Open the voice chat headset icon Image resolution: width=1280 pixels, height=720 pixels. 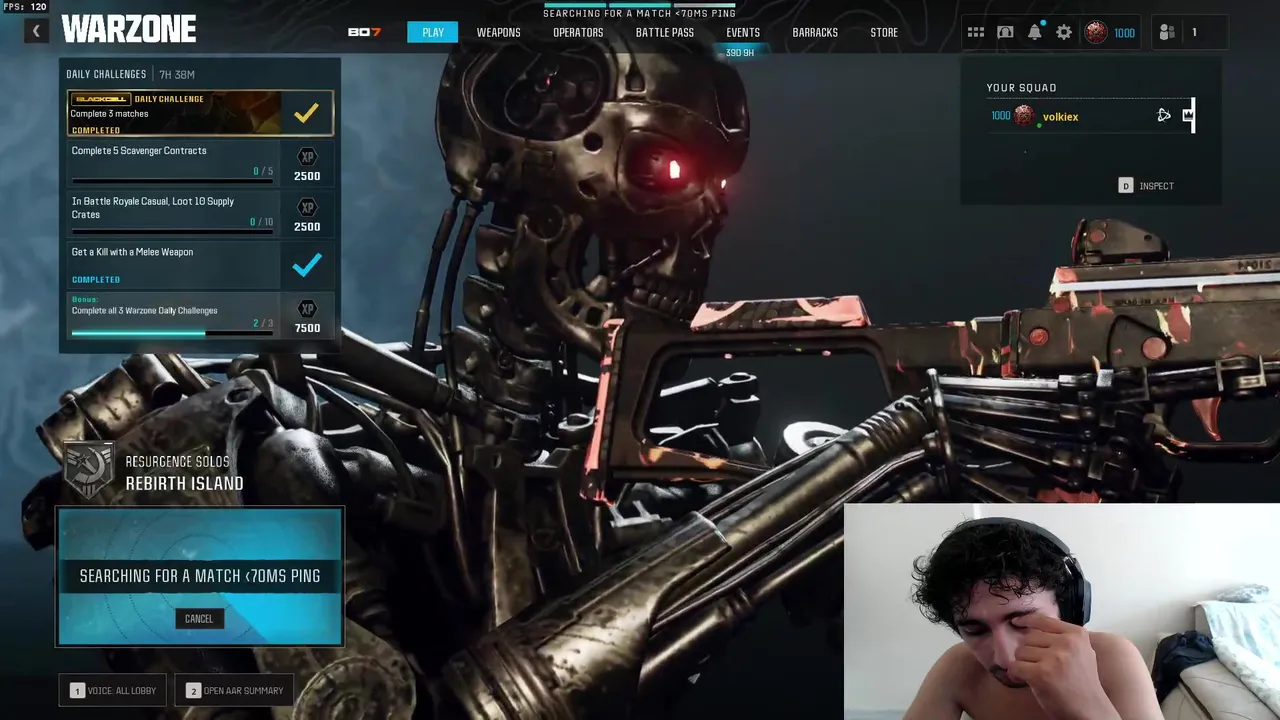click(1005, 32)
